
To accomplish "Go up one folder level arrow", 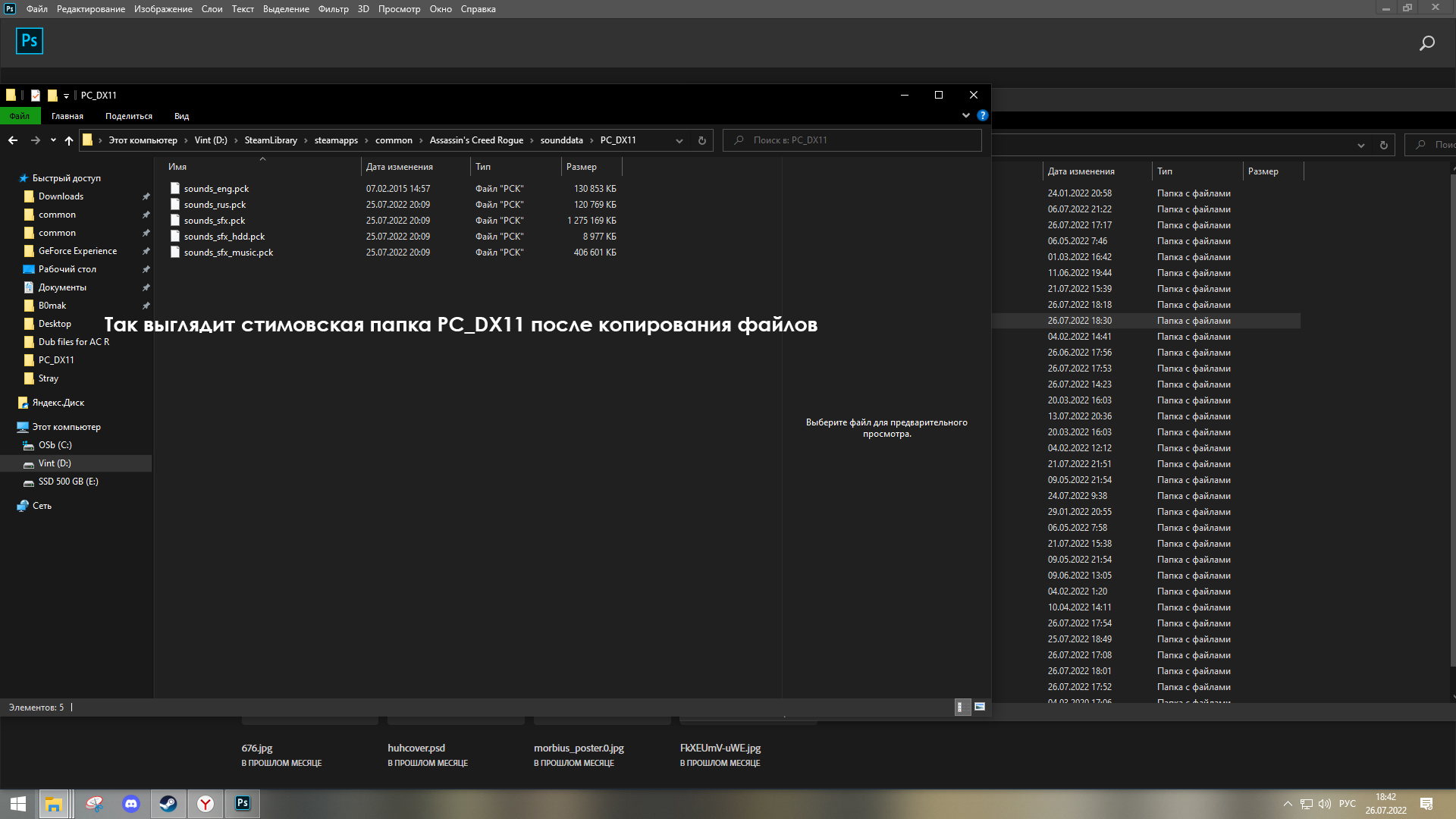I will coord(69,140).
